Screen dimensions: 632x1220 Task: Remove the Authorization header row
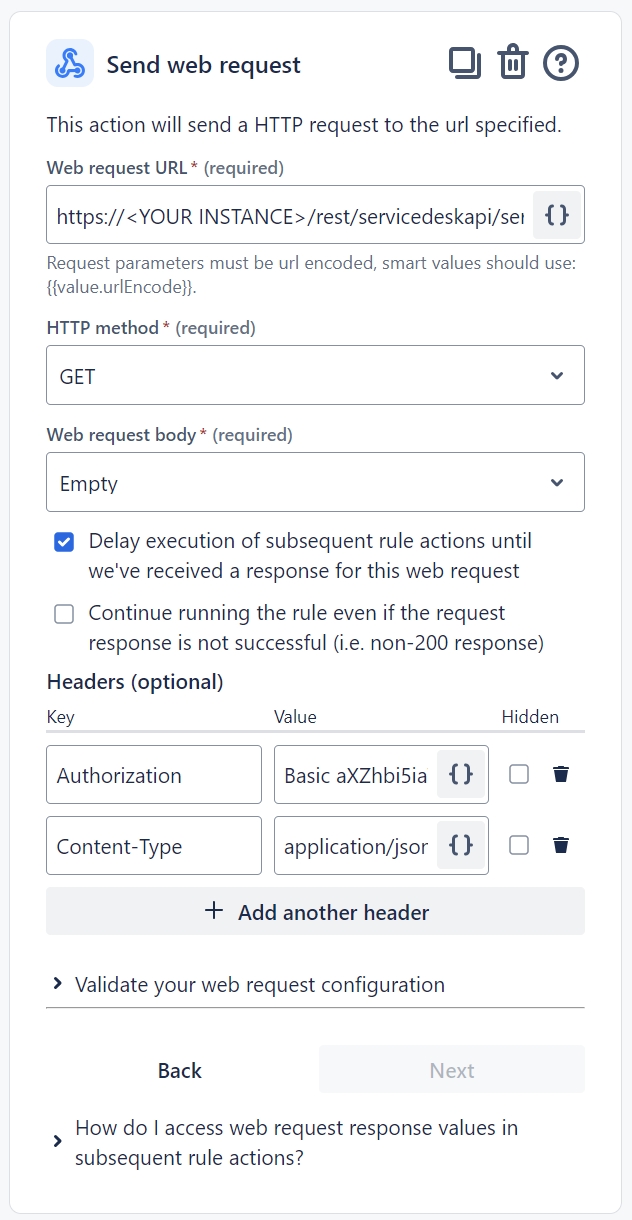click(561, 774)
